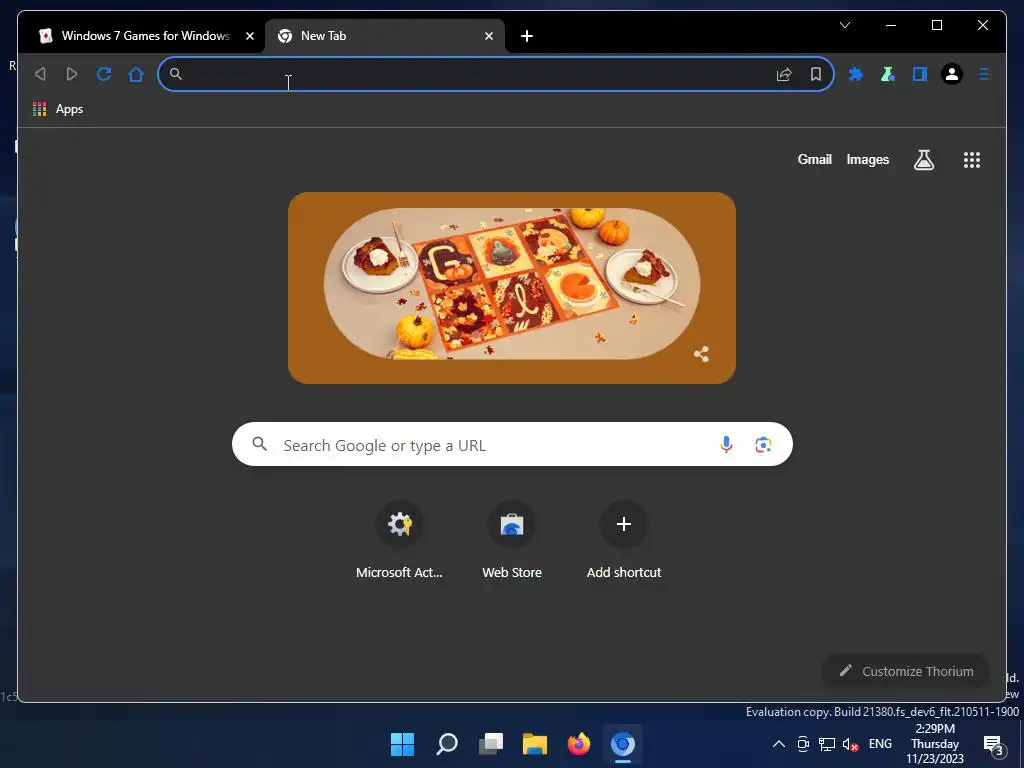Screen dimensions: 1024x768
Task: Open Firefox from taskbar
Action: pos(579,744)
